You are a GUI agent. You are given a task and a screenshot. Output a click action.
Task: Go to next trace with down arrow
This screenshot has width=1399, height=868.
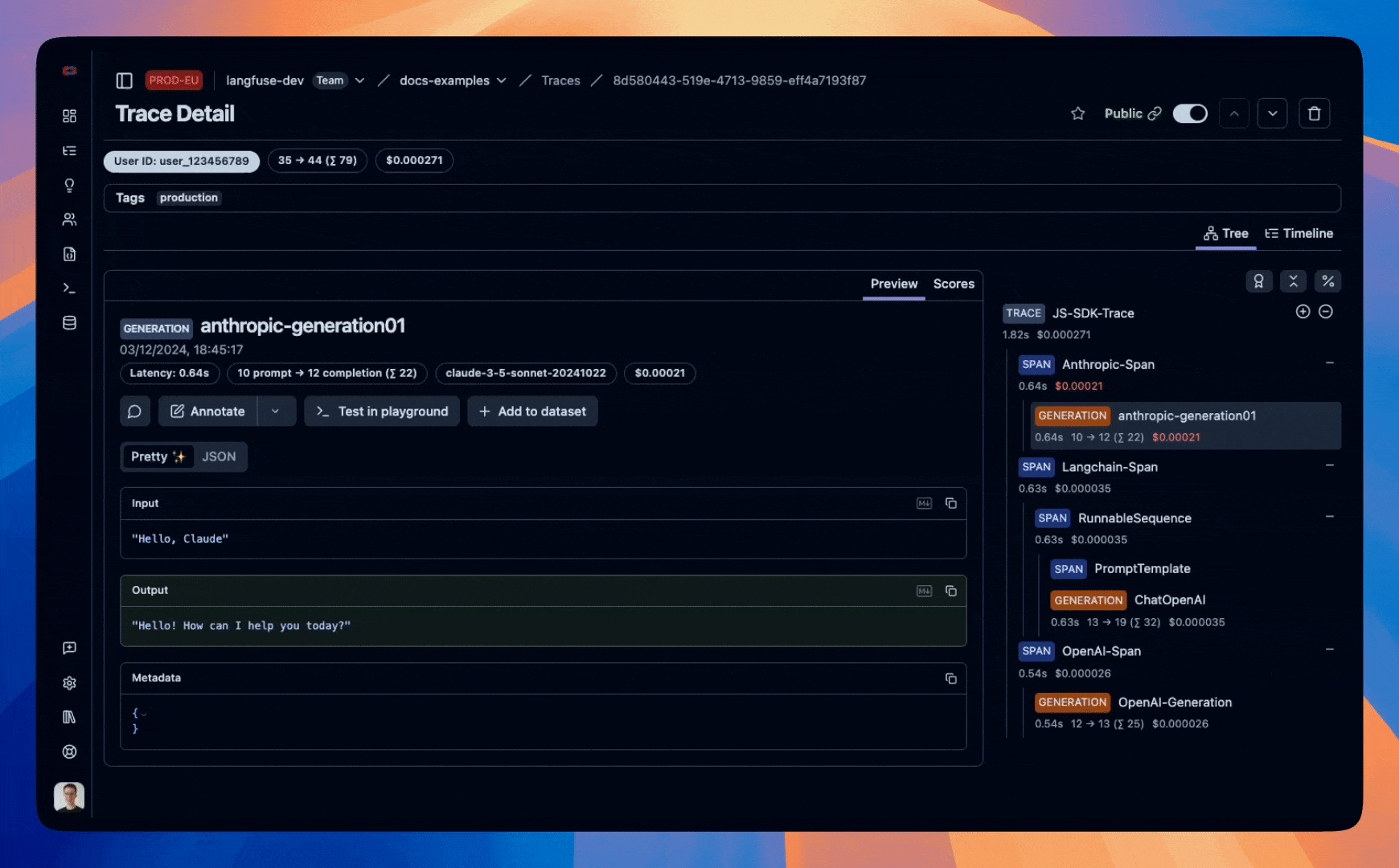click(x=1273, y=113)
